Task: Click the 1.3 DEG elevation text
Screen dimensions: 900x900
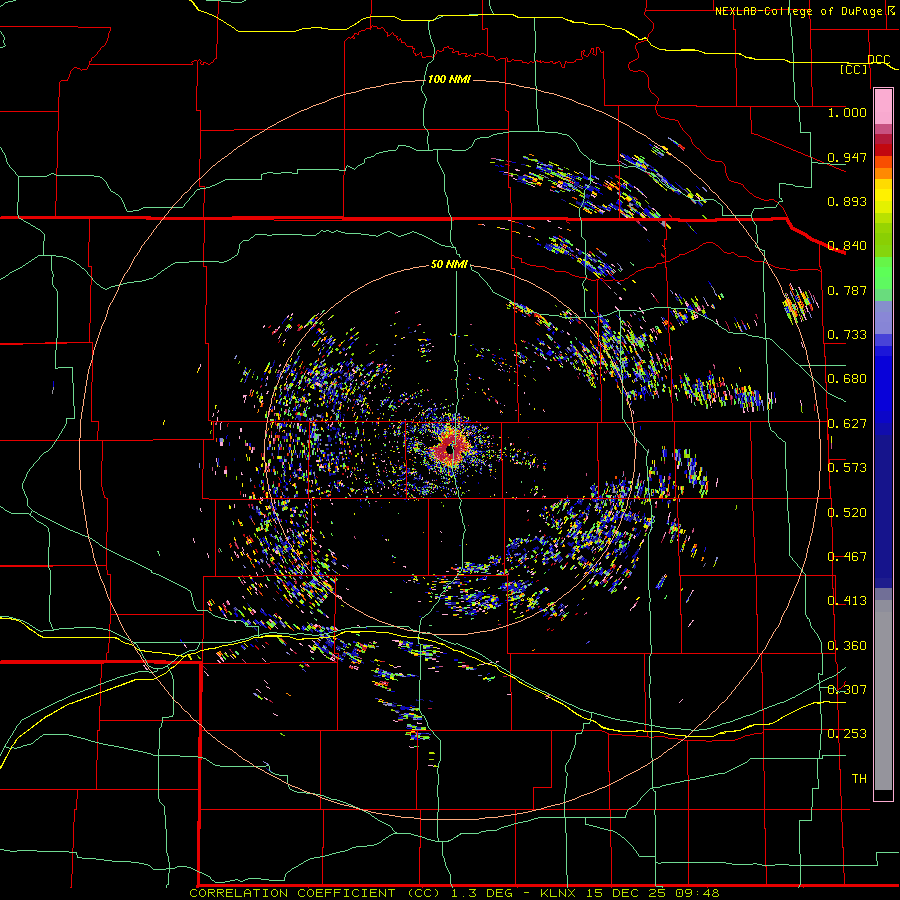Action: pyautogui.click(x=481, y=893)
